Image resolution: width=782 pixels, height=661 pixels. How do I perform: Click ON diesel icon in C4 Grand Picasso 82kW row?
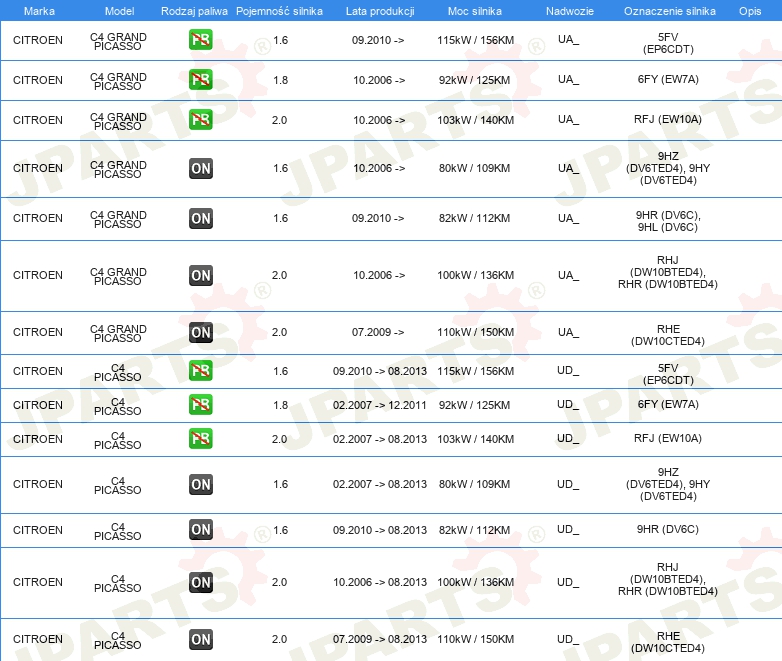tap(200, 219)
